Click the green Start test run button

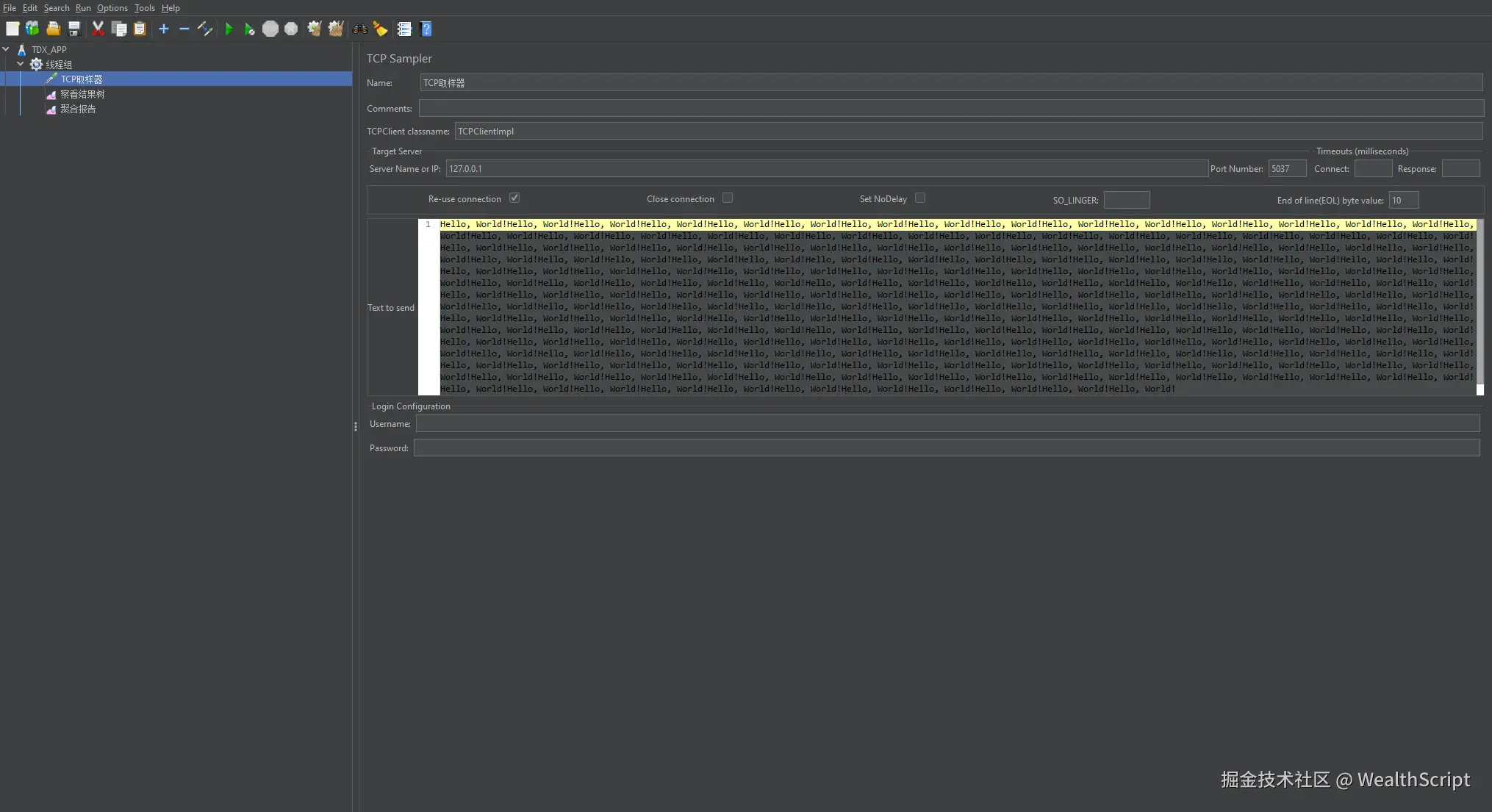tap(229, 29)
